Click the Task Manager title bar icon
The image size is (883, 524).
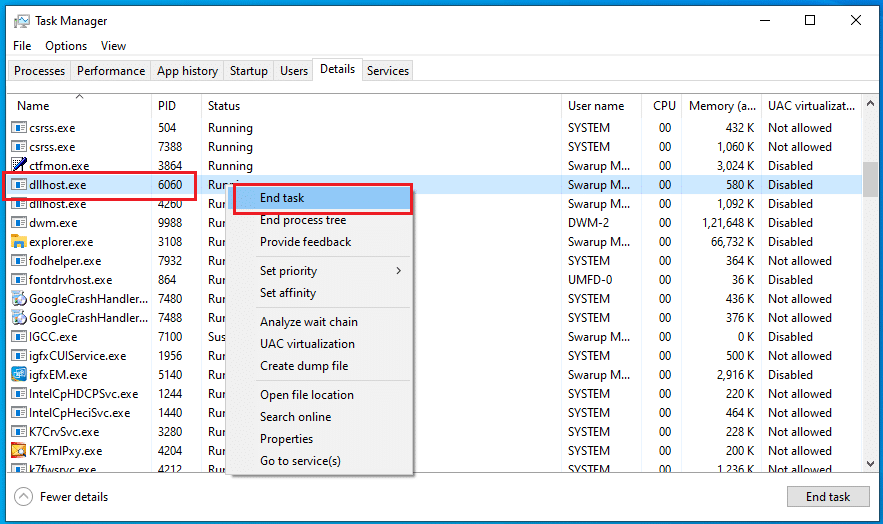point(21,21)
